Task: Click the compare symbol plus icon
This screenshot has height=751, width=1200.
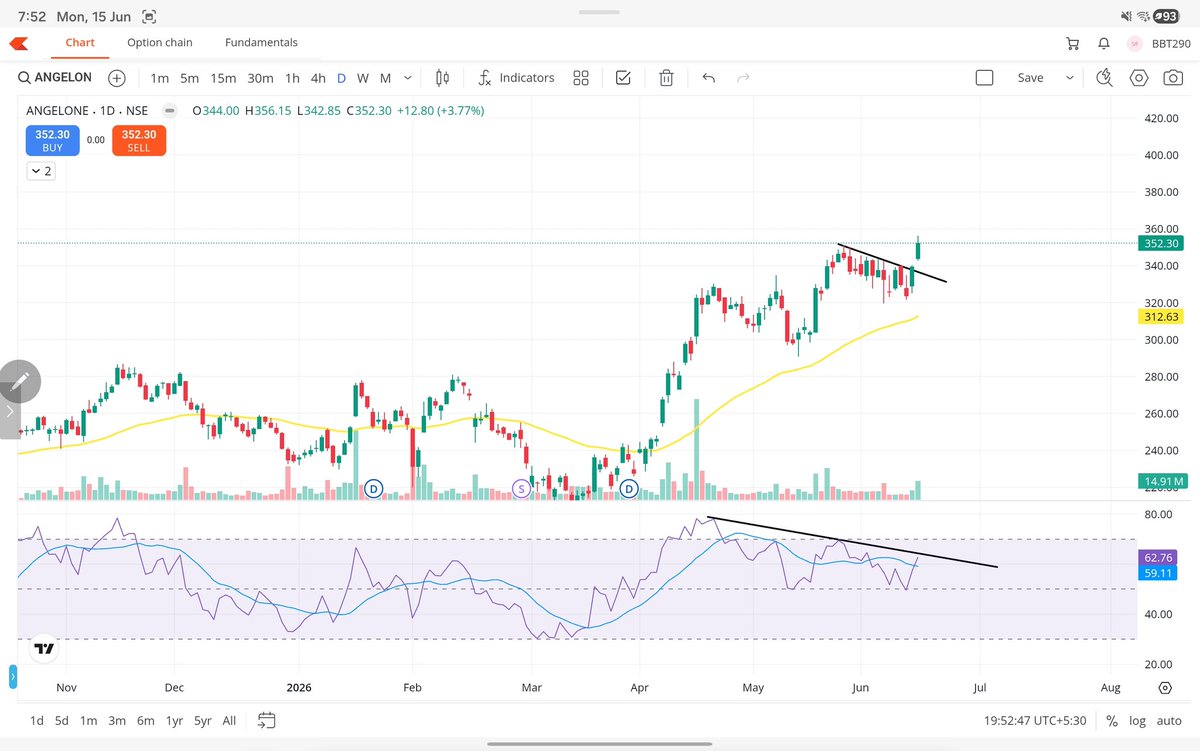Action: pyautogui.click(x=117, y=78)
